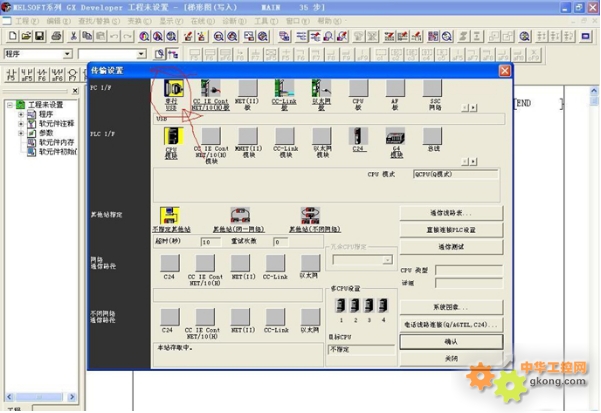Click the F7 coil ladder icon

tap(72, 74)
